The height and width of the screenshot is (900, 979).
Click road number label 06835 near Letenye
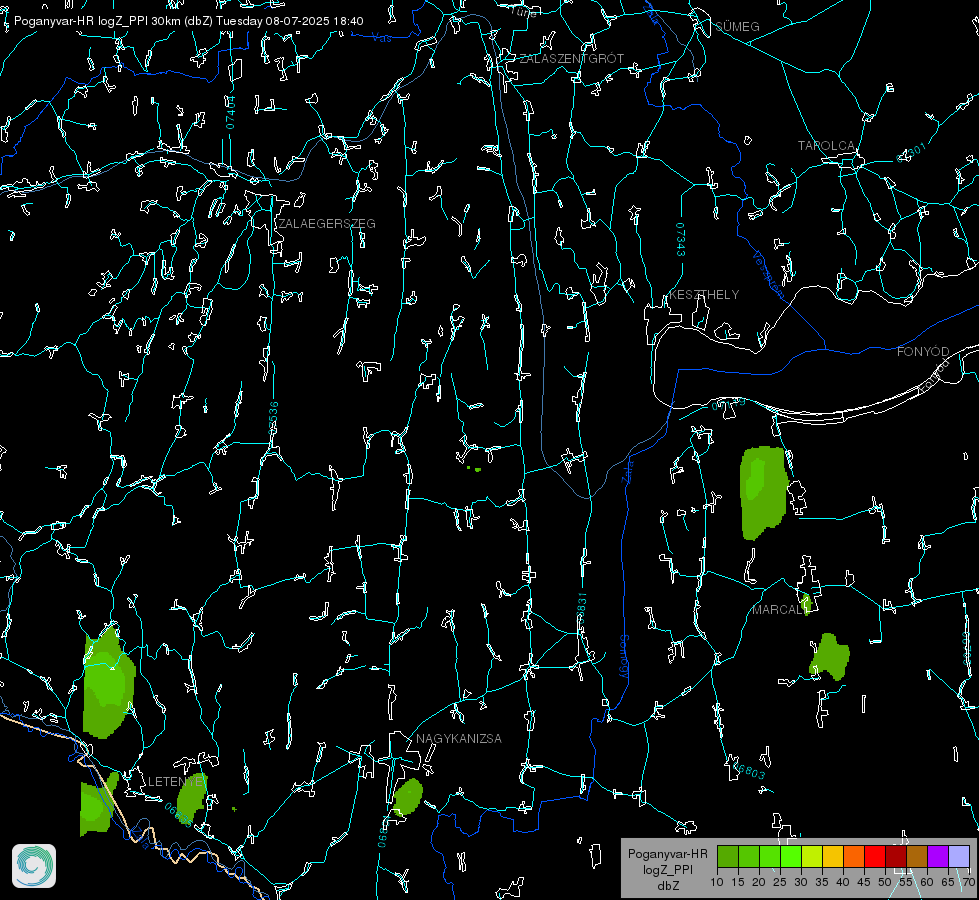(x=179, y=814)
